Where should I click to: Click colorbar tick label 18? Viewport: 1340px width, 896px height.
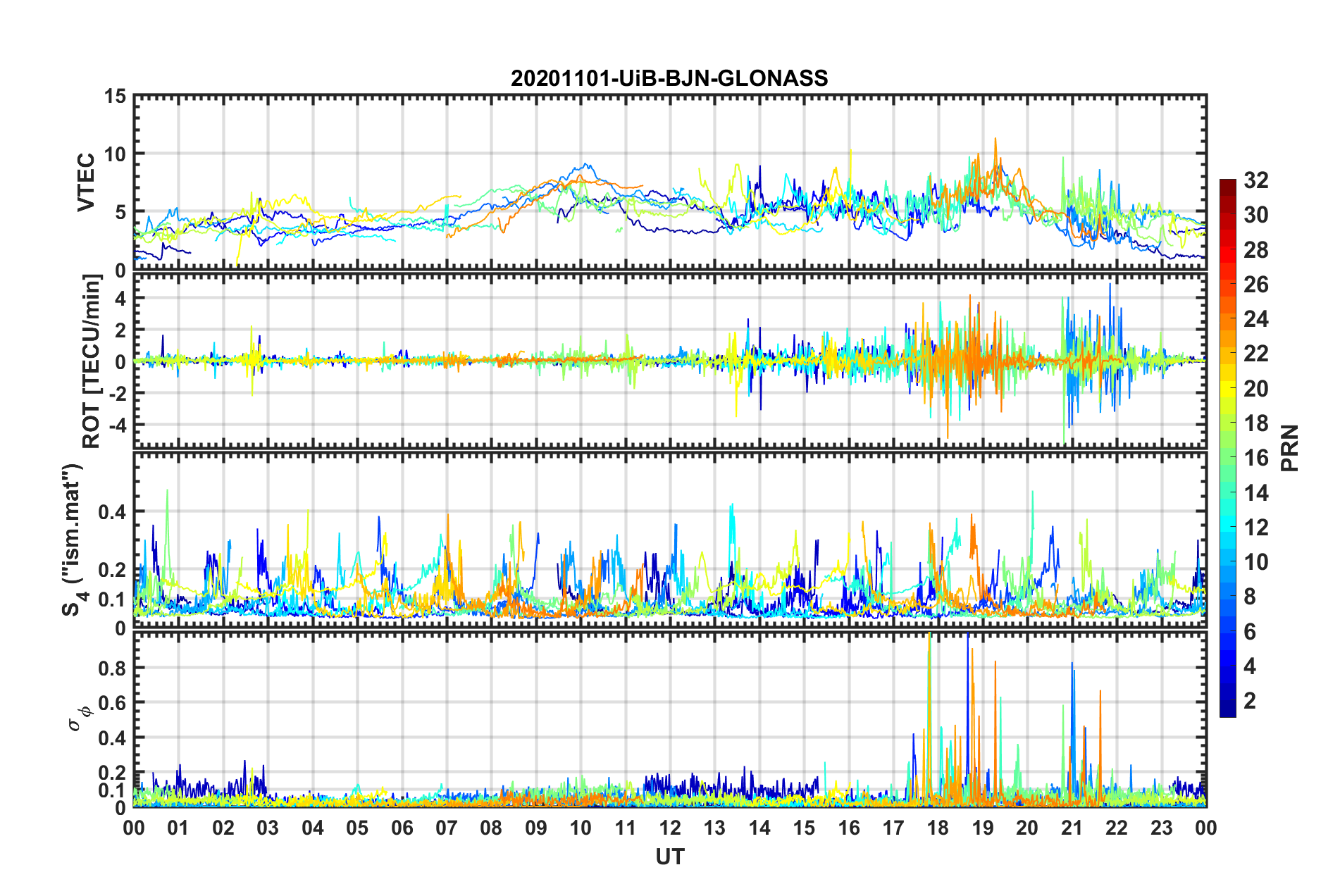coord(1255,423)
